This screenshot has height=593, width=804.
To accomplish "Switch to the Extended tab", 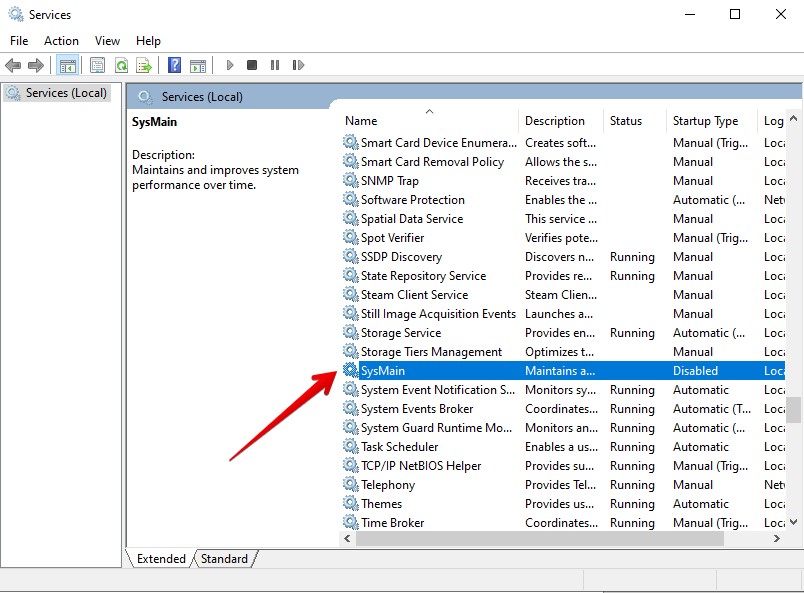I will click(x=161, y=559).
